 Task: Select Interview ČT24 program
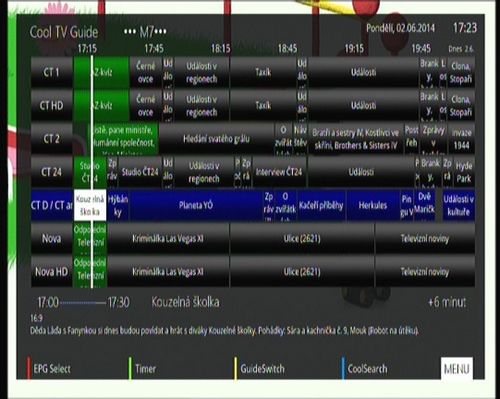[x=279, y=172]
